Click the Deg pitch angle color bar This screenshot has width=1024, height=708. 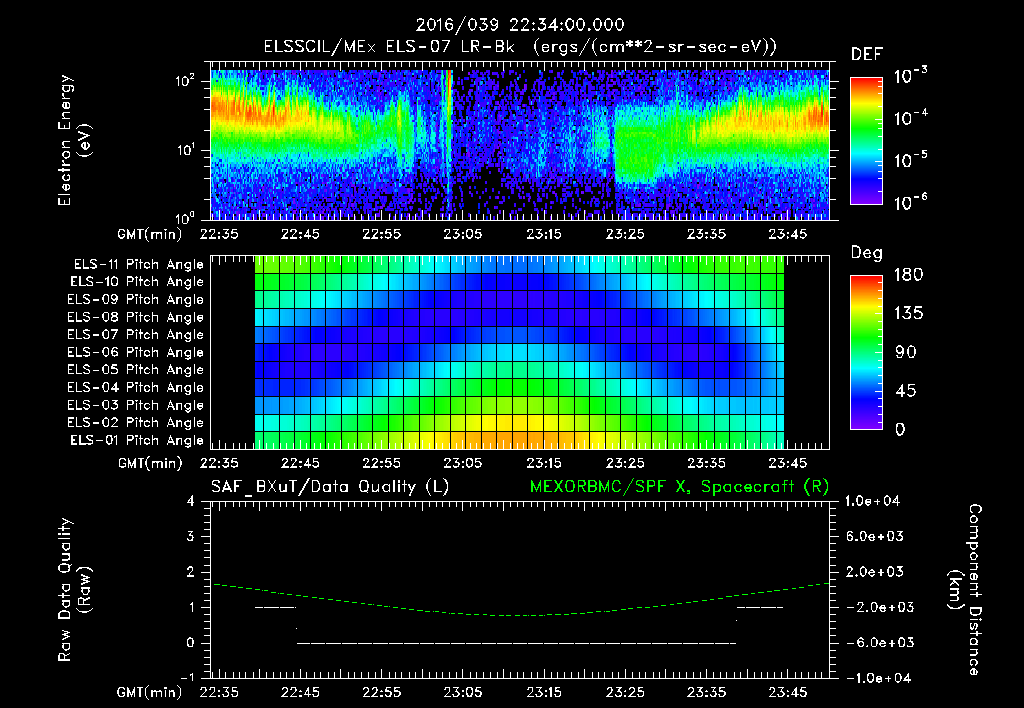866,352
